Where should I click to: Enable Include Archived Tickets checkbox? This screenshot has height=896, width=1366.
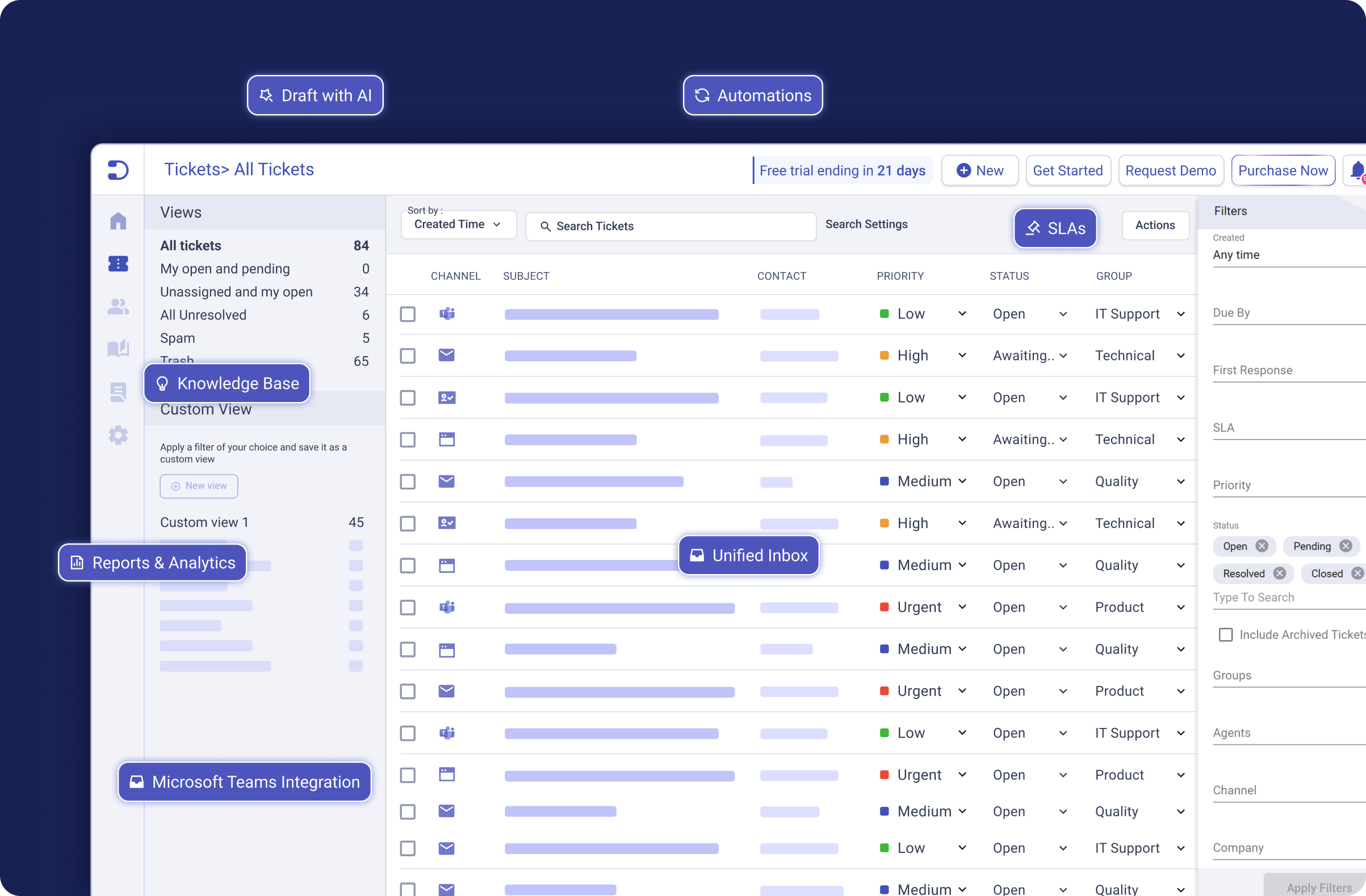pos(1225,634)
